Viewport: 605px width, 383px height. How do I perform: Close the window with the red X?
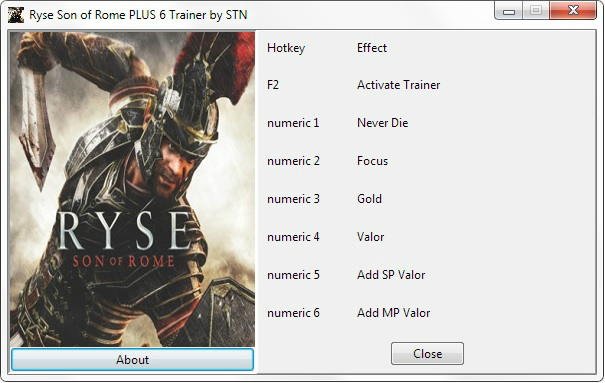(x=573, y=10)
